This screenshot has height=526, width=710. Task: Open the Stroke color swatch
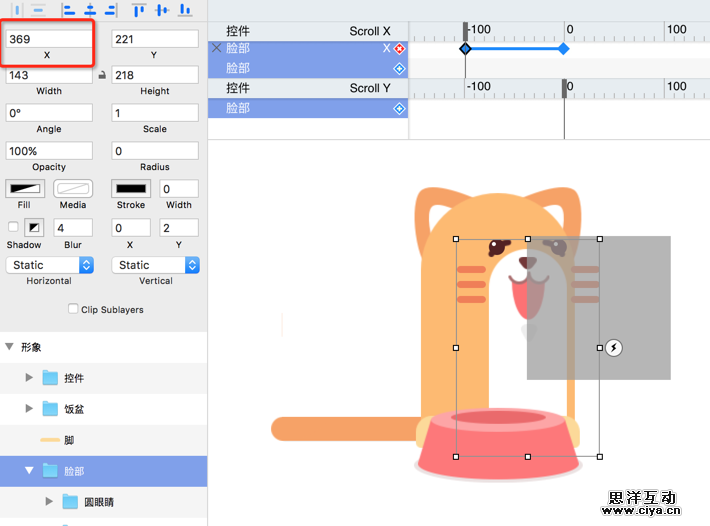[x=131, y=189]
